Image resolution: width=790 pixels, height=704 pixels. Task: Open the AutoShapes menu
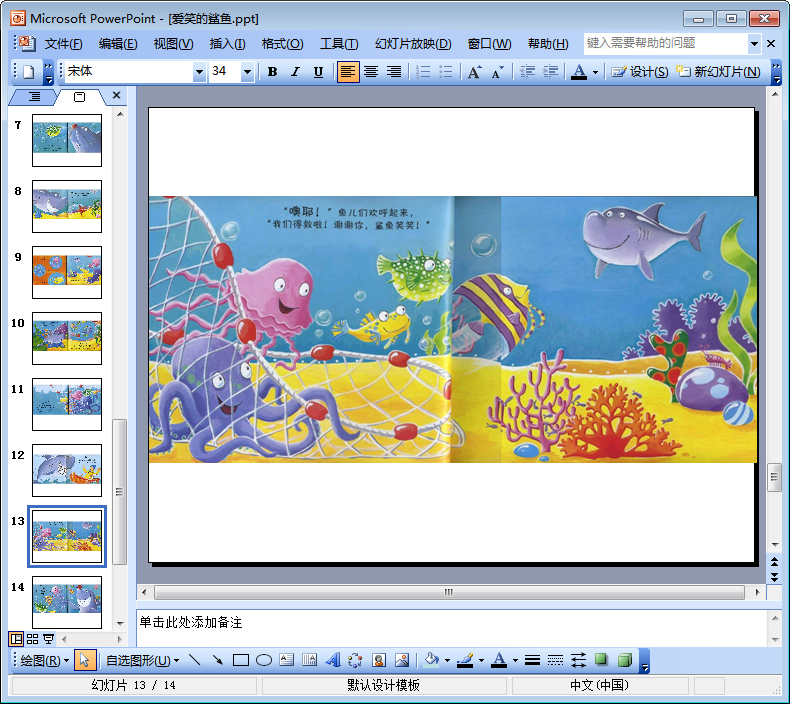143,660
